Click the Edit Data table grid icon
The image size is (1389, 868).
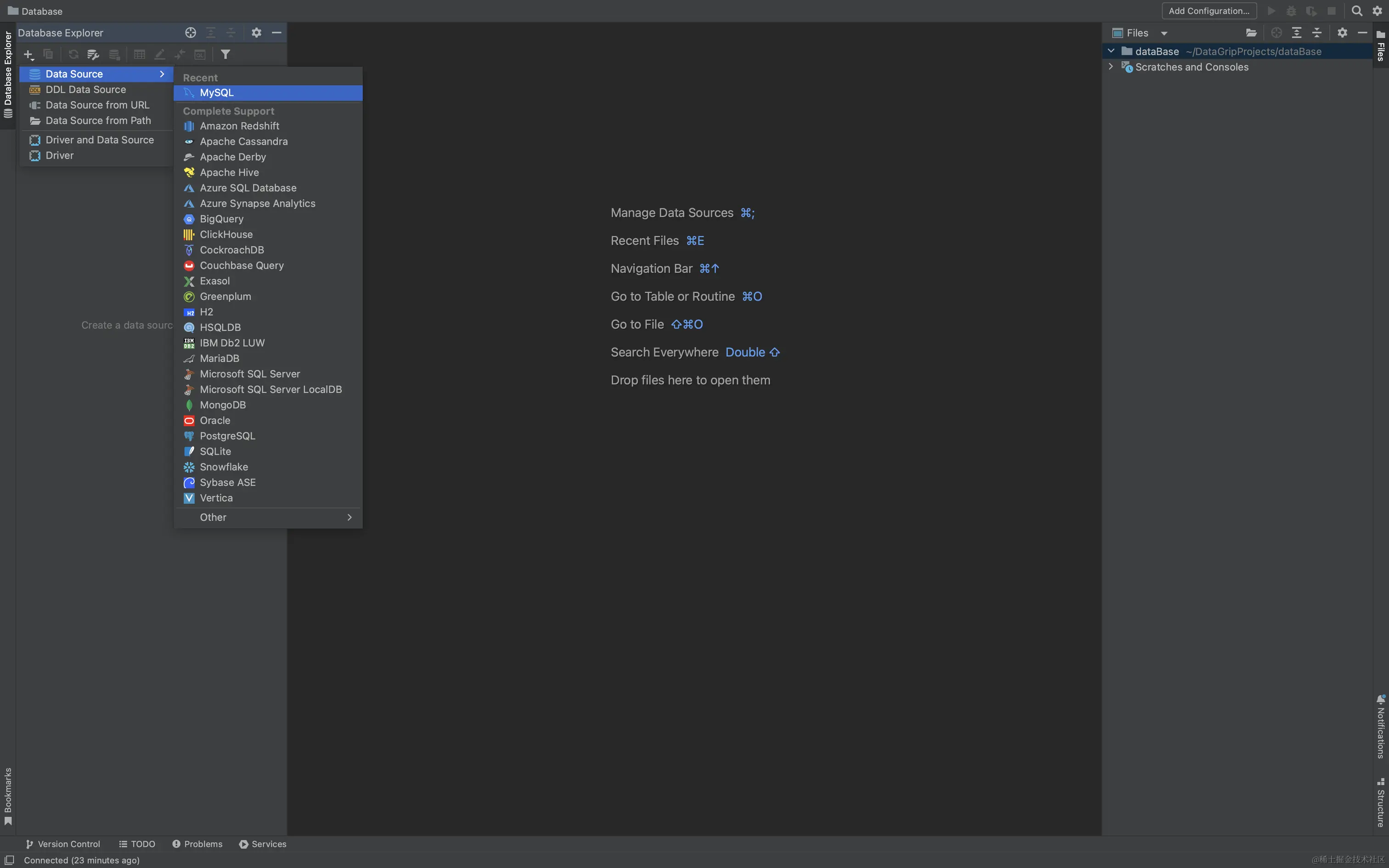point(140,55)
